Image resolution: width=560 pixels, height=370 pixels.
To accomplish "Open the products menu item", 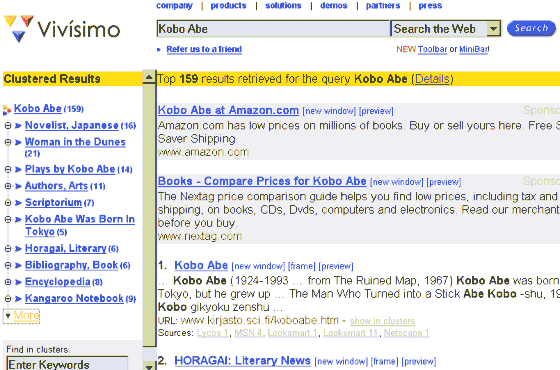I will (228, 5).
